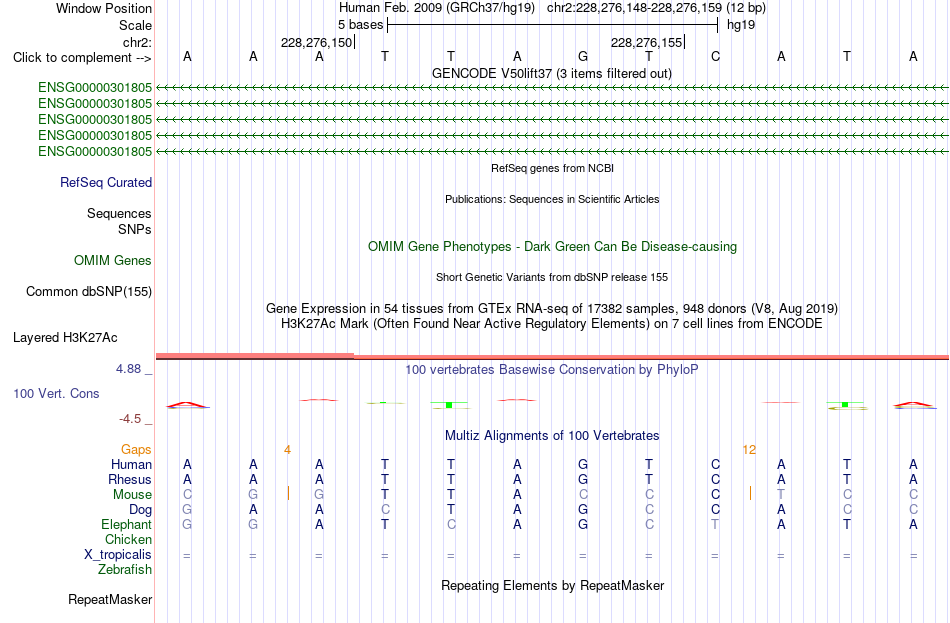Click the 'Short Genetic Variants from dbSNP' title

(x=552, y=277)
